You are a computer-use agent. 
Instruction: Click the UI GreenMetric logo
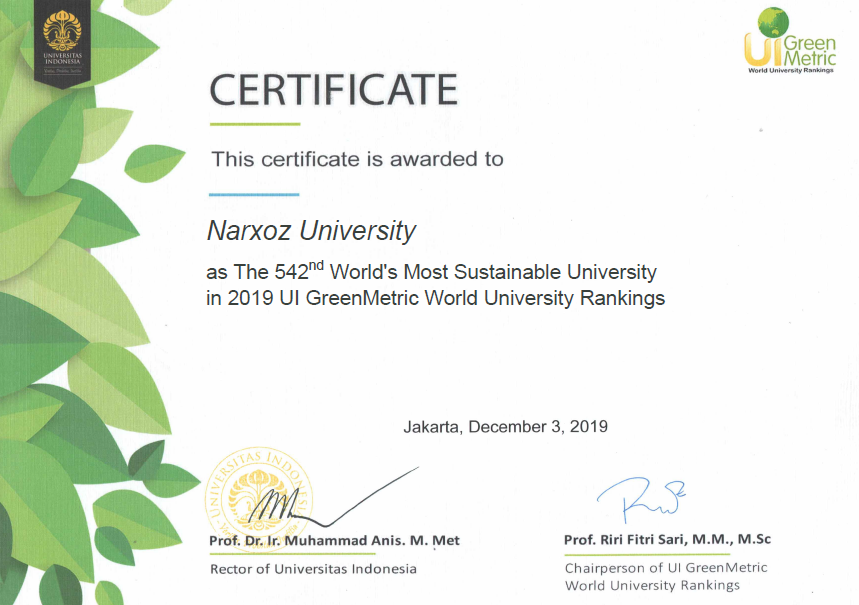(x=790, y=41)
